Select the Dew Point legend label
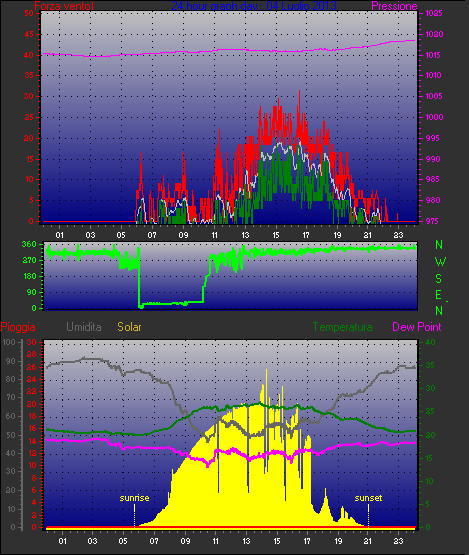Image resolution: width=469 pixels, height=555 pixels. point(417,327)
